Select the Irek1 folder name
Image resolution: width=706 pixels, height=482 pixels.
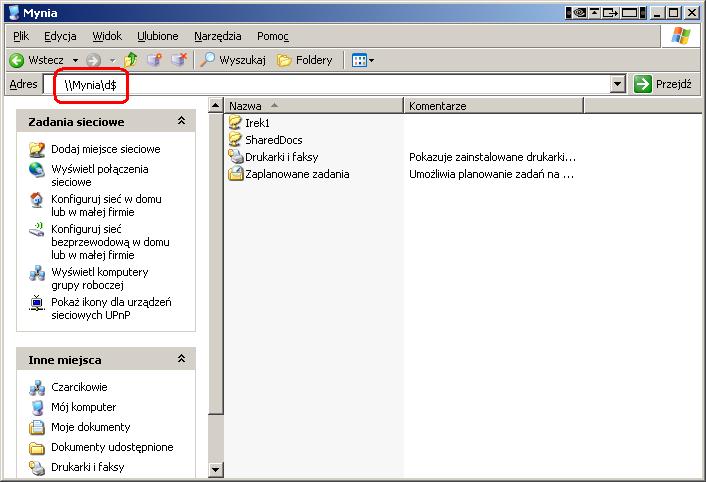point(257,122)
